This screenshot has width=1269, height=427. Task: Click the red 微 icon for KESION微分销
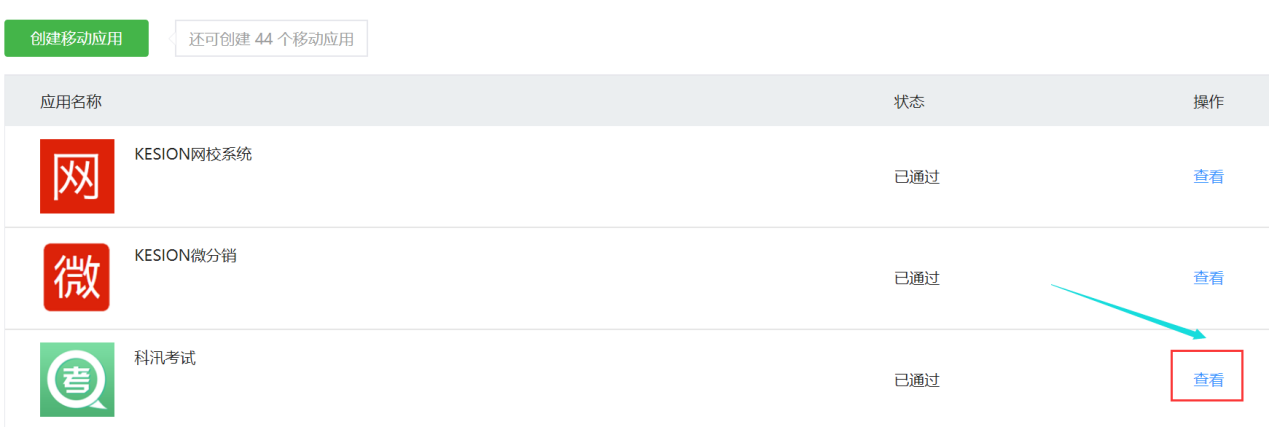pos(77,277)
